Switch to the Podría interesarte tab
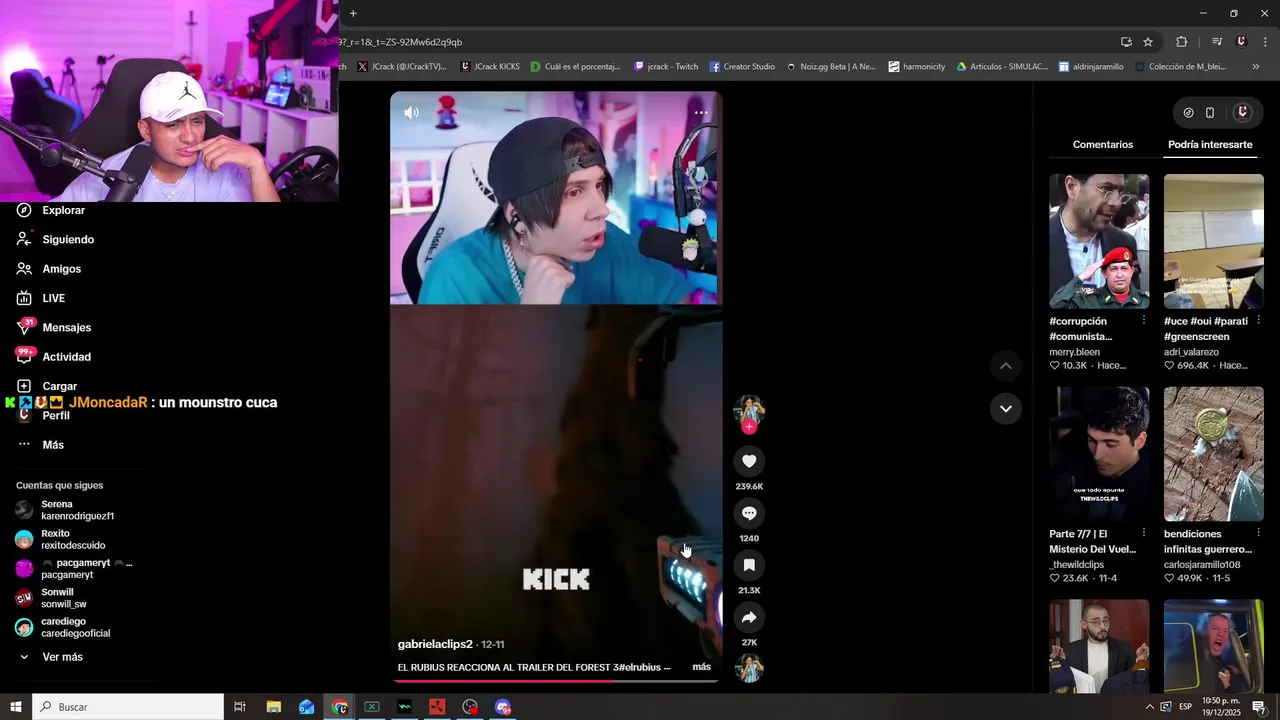1280x720 pixels. 1210,144
